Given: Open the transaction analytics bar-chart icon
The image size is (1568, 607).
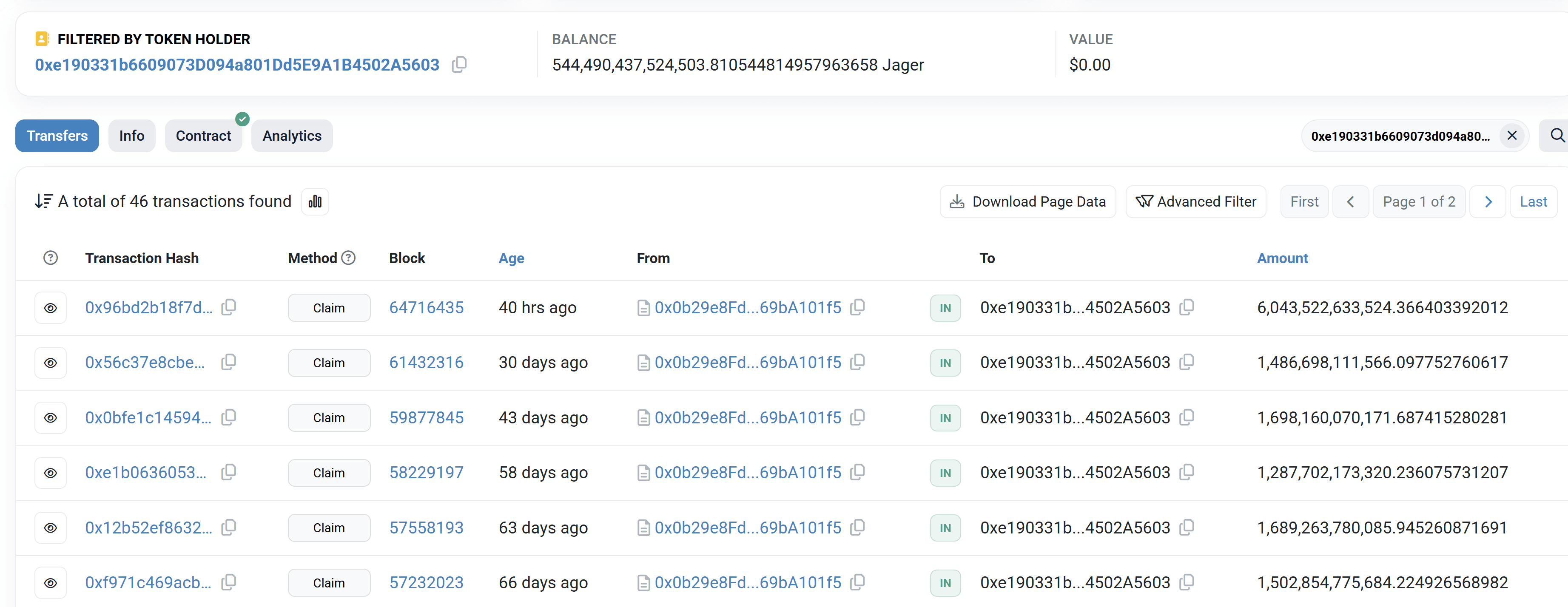Looking at the screenshot, I should click(315, 202).
